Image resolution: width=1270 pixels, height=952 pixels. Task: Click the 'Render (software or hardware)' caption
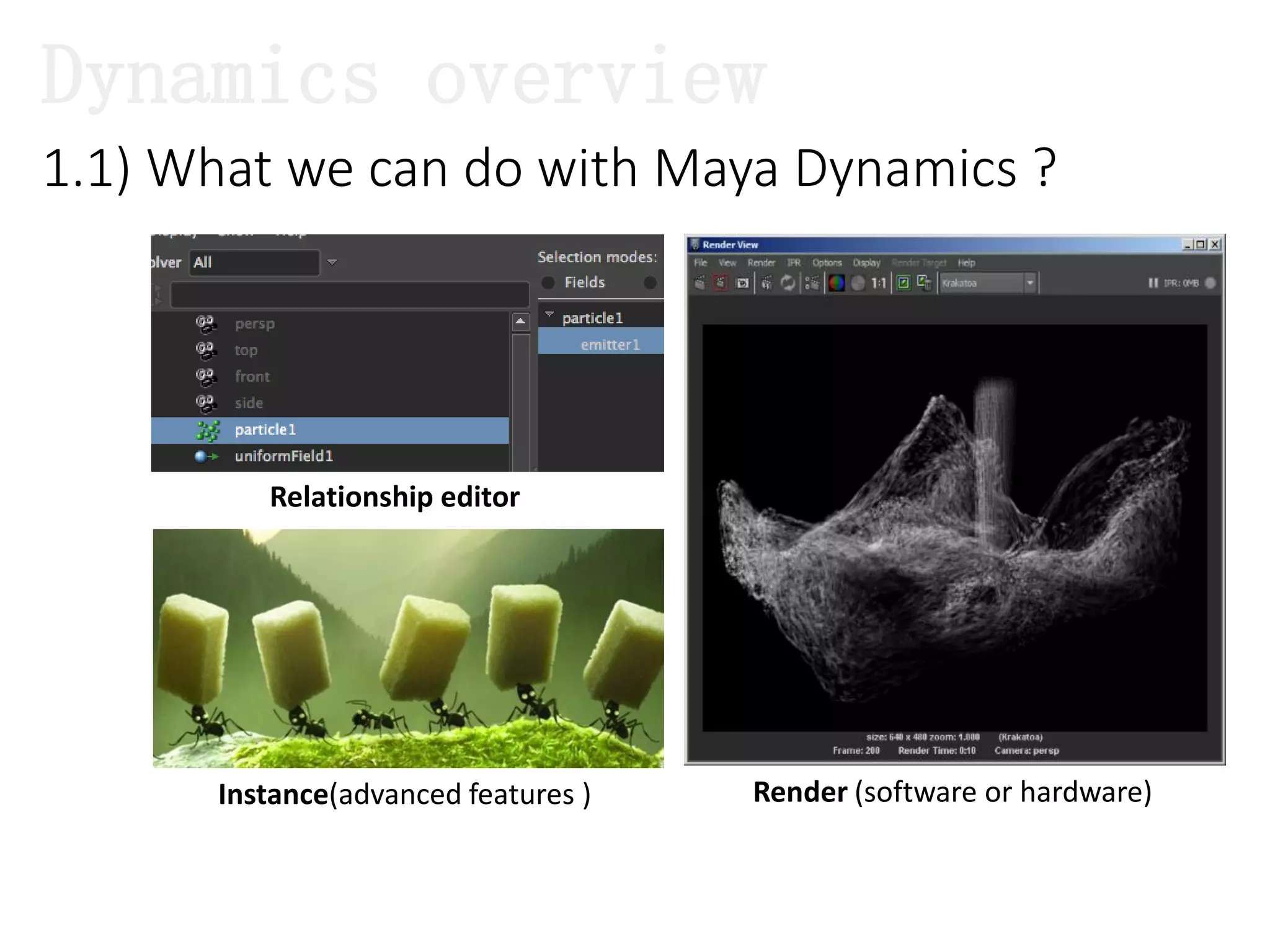tap(952, 792)
